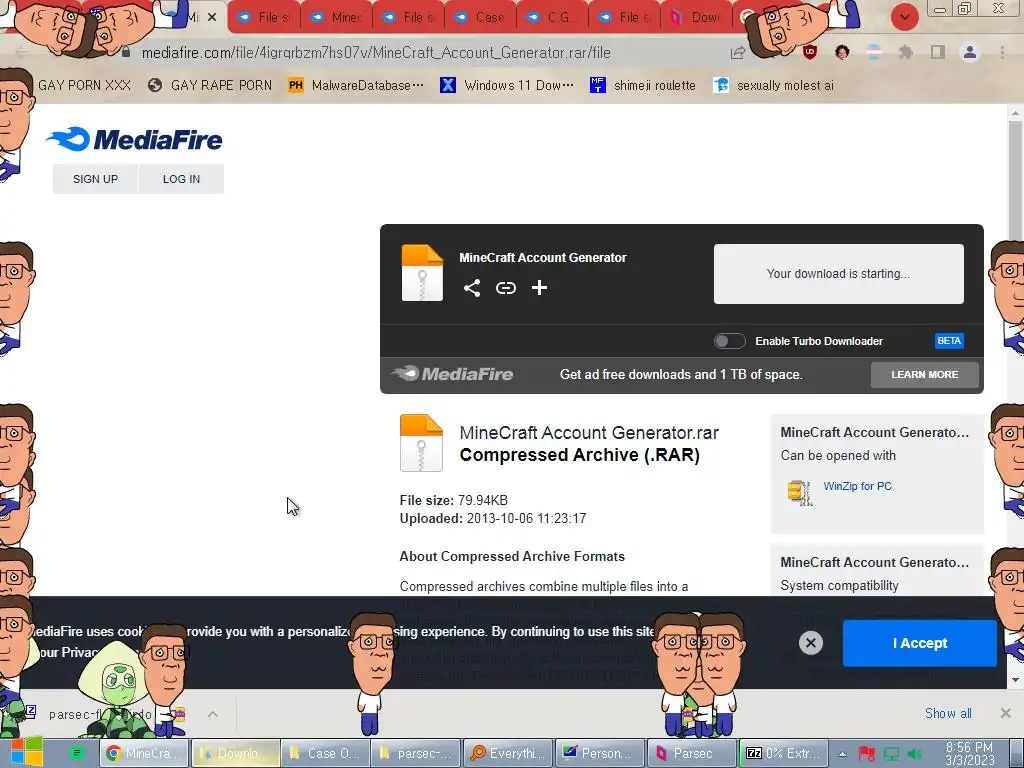Screen dimensions: 1024x768
Task: Open the parsec file in downloads bar
Action: pos(104,714)
